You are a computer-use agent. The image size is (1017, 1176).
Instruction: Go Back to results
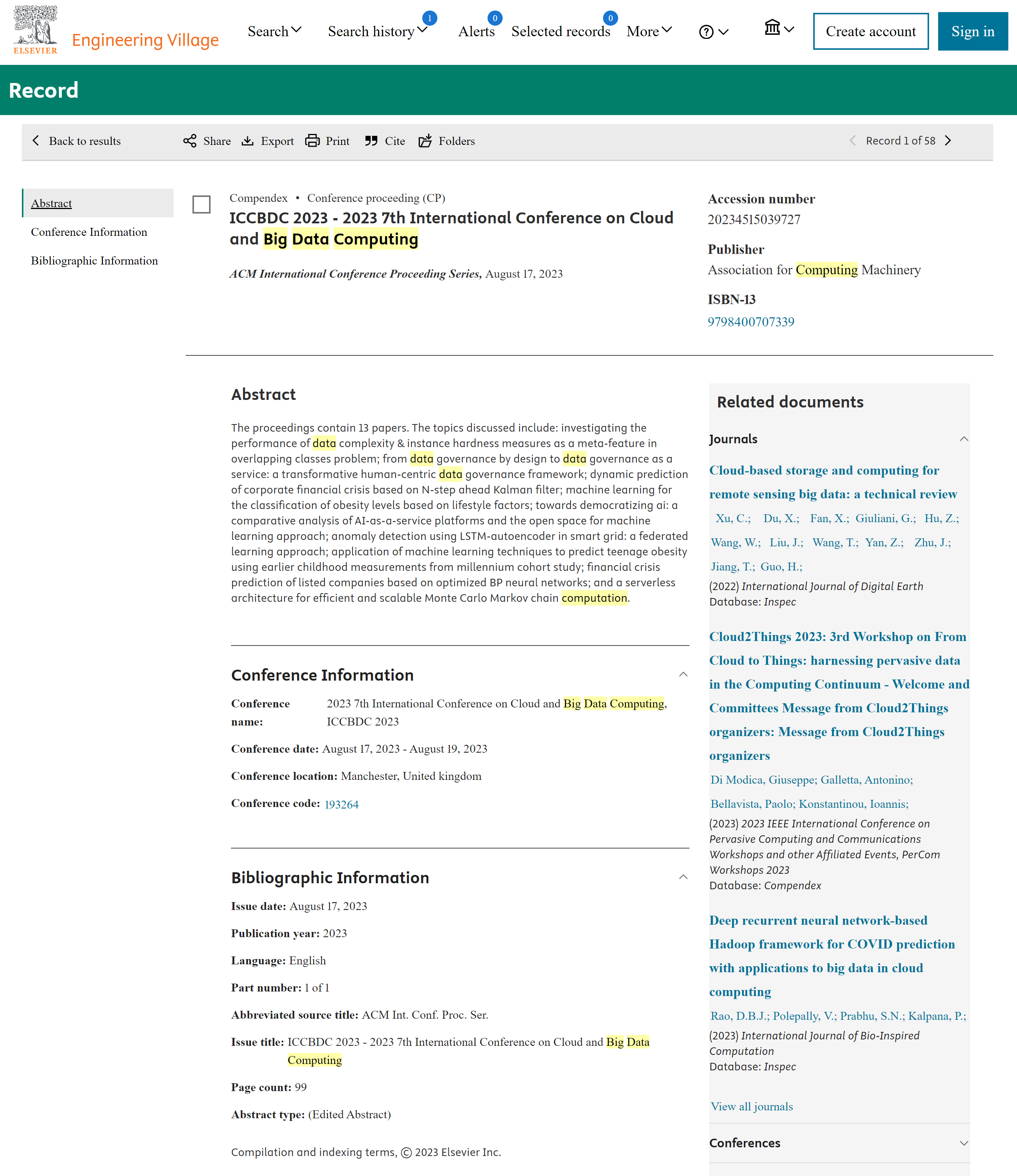[85, 141]
